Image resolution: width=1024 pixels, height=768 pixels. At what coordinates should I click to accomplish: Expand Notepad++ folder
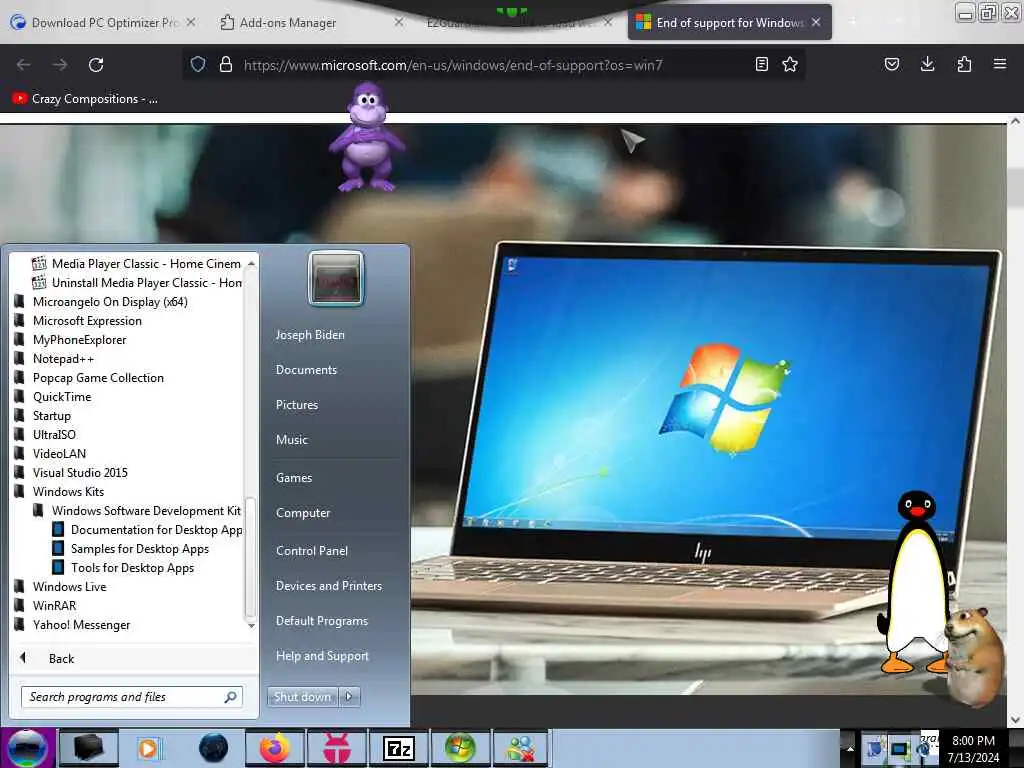[54, 359]
